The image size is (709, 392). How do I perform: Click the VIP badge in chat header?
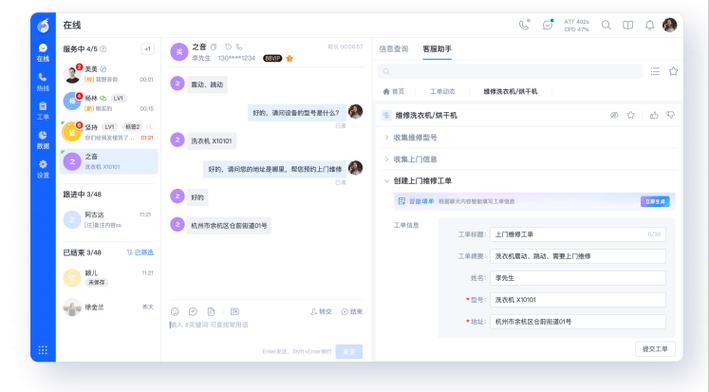coord(272,58)
